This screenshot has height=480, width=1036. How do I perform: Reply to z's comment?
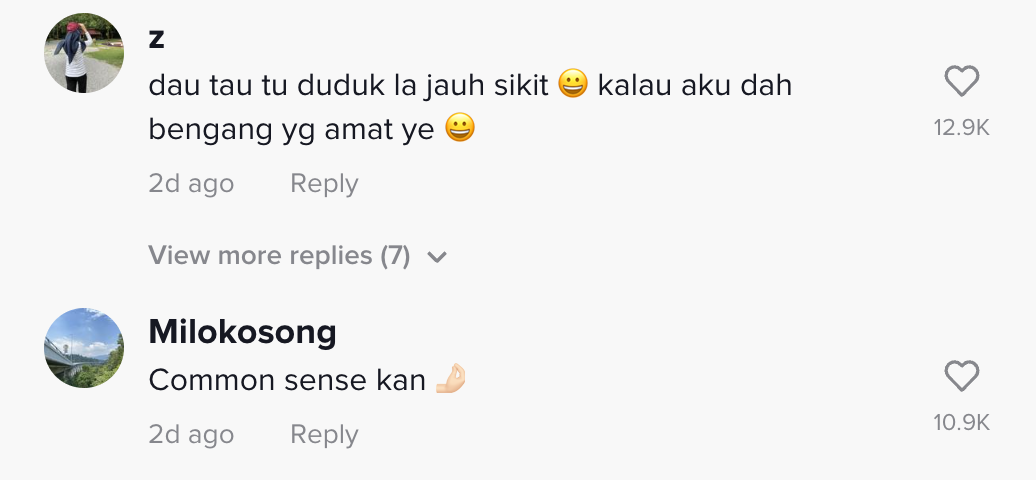323,184
